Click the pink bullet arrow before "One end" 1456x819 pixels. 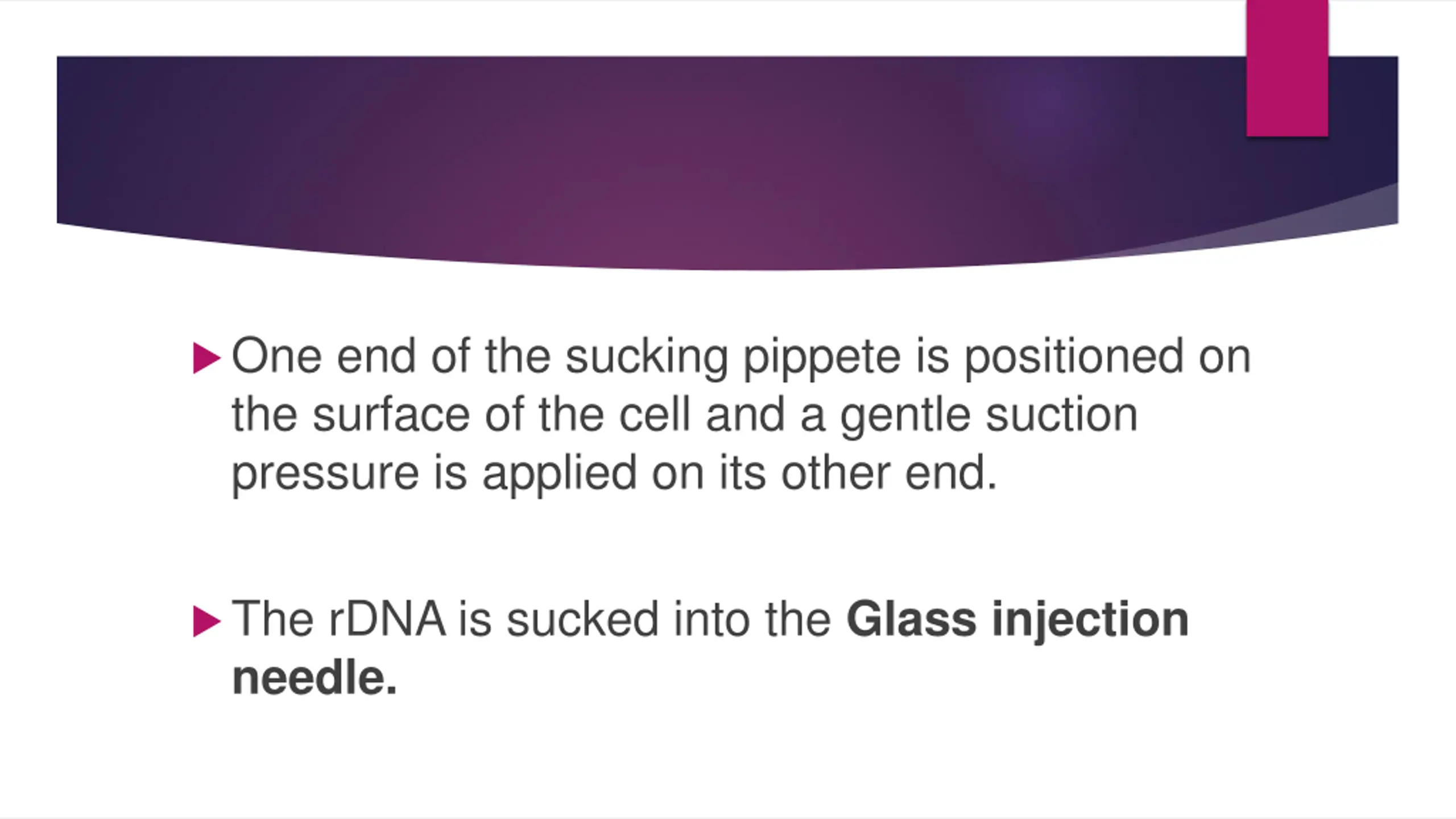coord(206,358)
